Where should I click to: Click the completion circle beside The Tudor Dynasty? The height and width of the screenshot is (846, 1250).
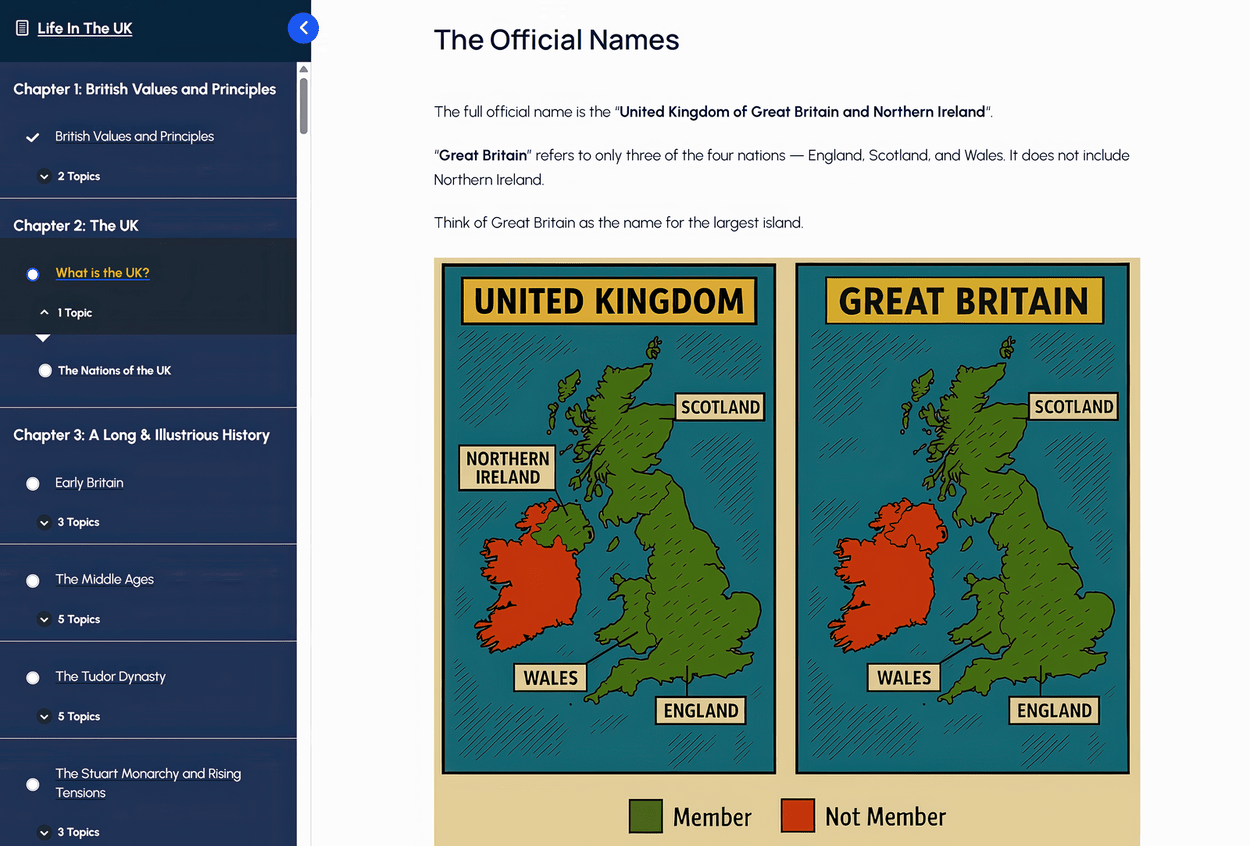[33, 677]
